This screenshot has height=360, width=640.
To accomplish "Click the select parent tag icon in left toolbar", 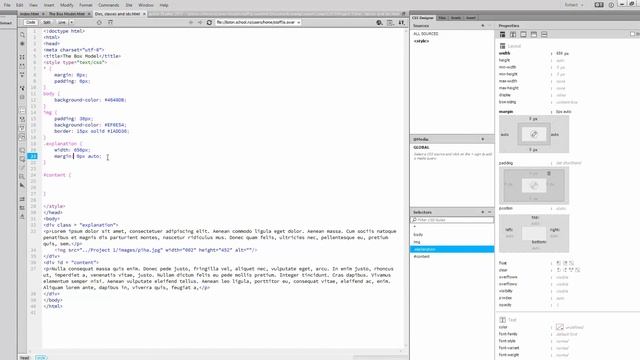I will coord(22,88).
